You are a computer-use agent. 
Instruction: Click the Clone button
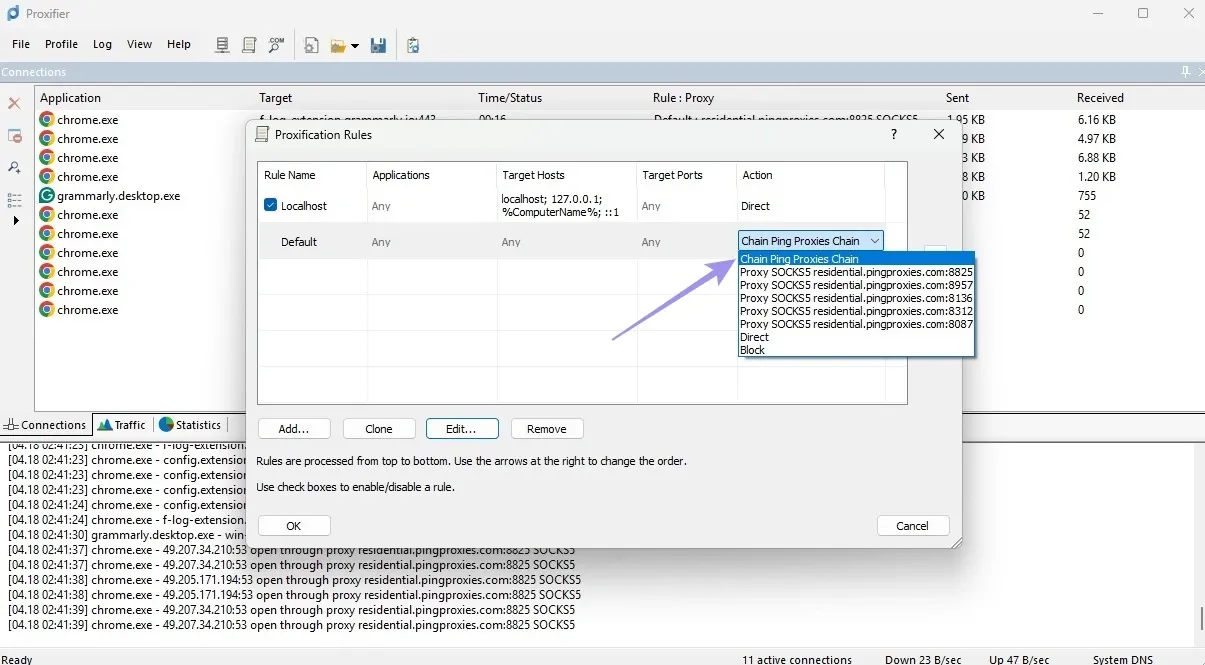379,428
